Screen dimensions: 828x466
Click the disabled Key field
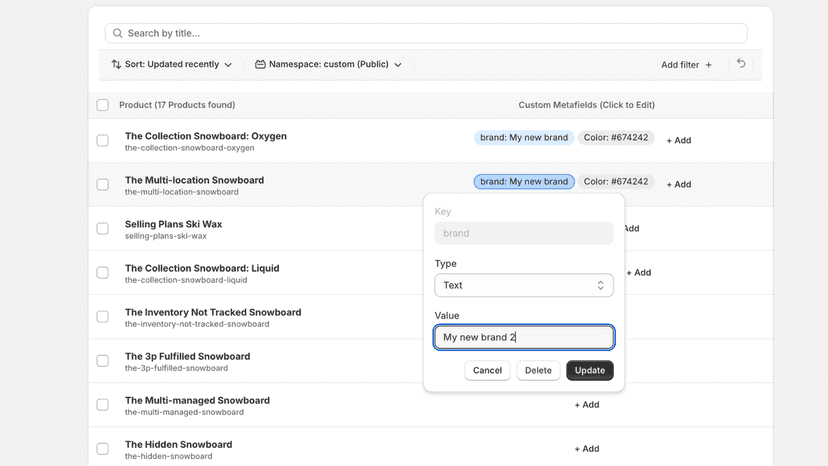524,234
